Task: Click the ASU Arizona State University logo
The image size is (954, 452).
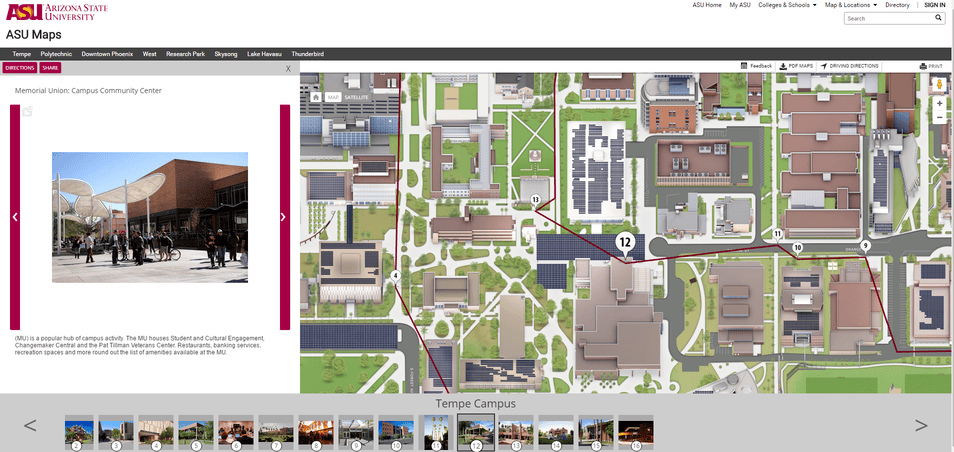Action: click(57, 12)
